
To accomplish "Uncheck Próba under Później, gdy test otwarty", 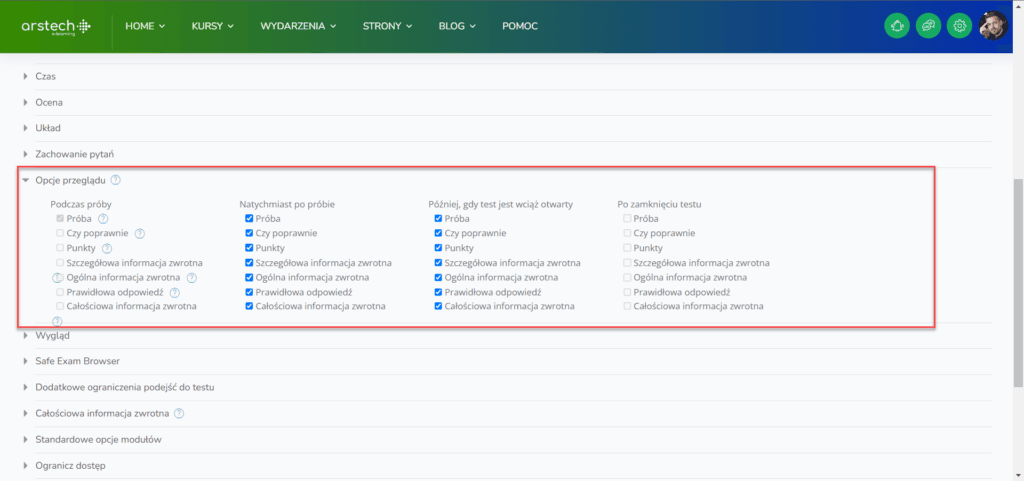I will 438,219.
